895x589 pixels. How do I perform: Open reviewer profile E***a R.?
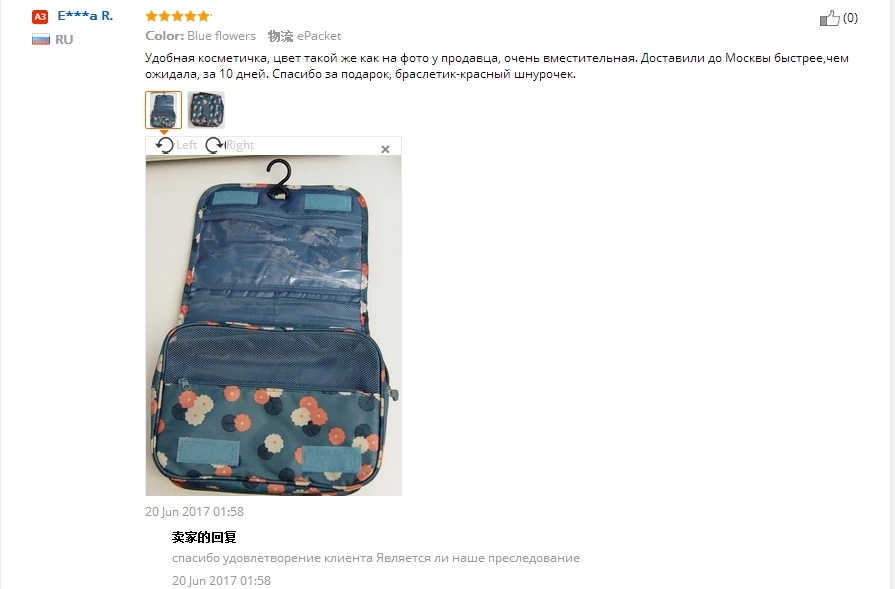[85, 16]
